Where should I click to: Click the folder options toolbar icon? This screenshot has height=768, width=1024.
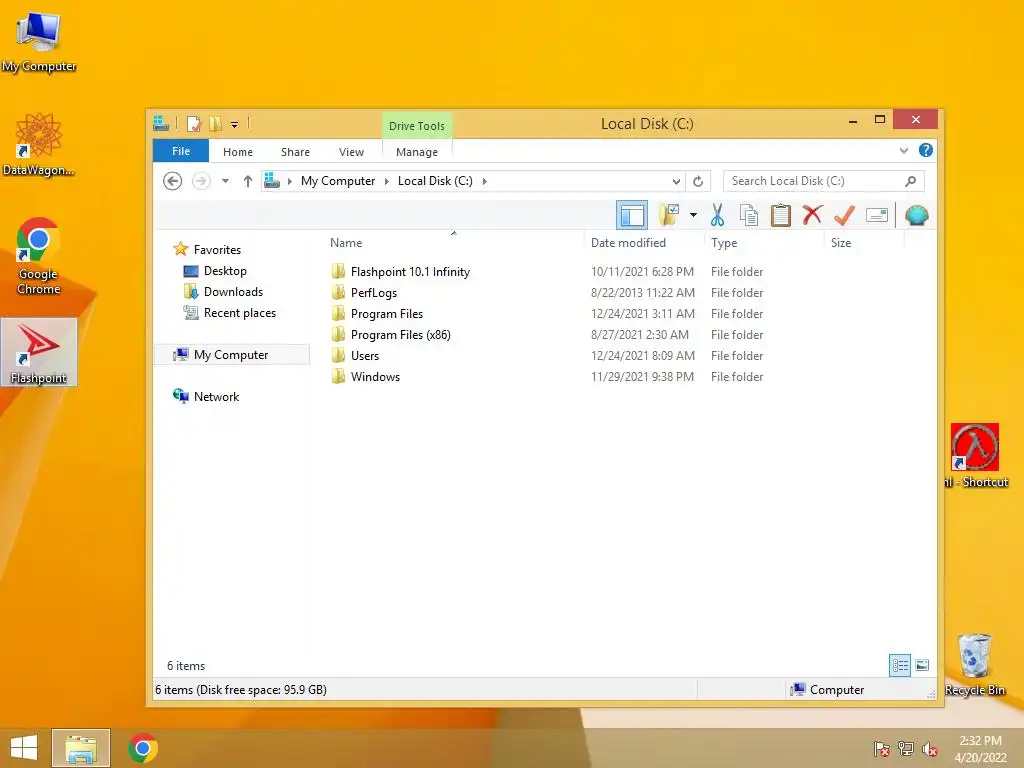(669, 215)
